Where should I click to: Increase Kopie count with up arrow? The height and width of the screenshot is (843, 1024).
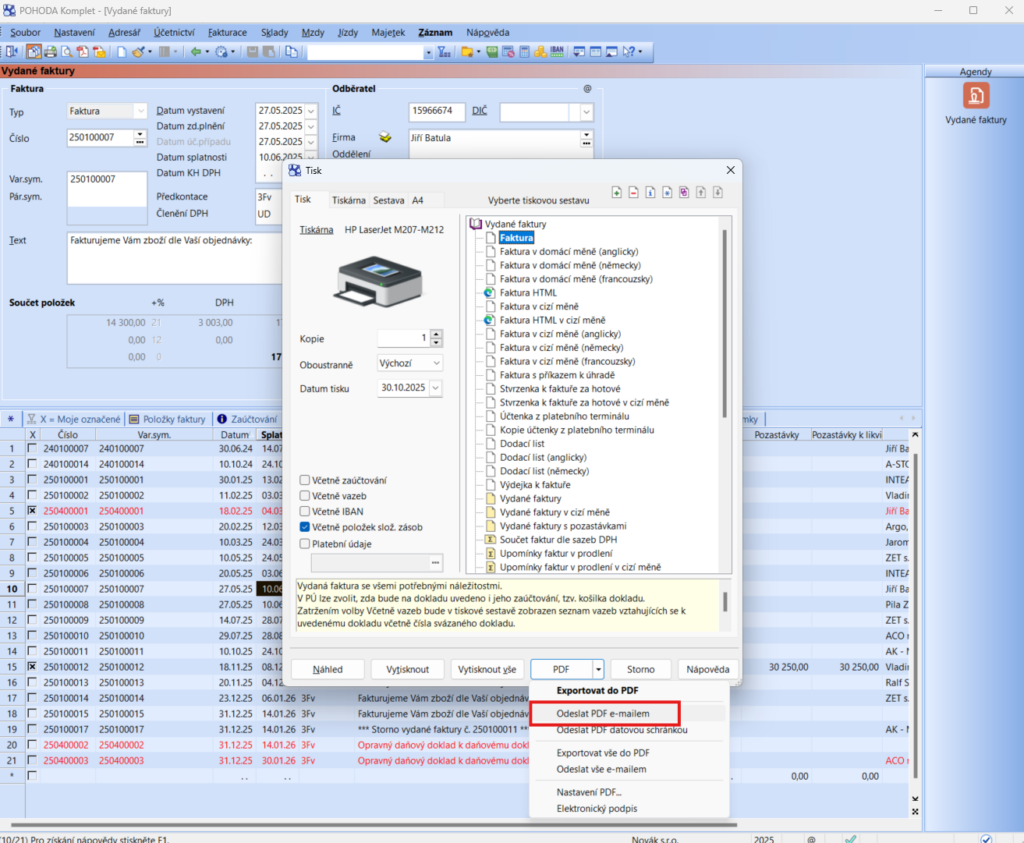coord(436,334)
